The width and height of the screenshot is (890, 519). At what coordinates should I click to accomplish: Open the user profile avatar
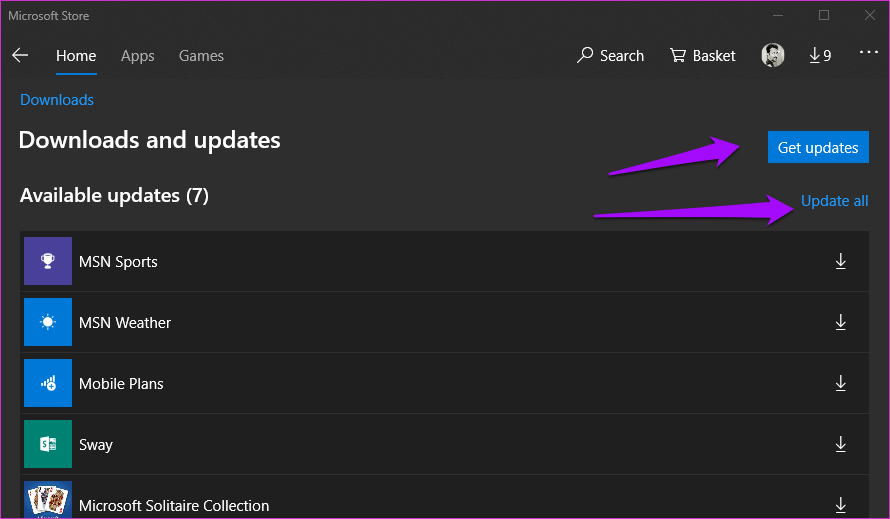tap(772, 56)
